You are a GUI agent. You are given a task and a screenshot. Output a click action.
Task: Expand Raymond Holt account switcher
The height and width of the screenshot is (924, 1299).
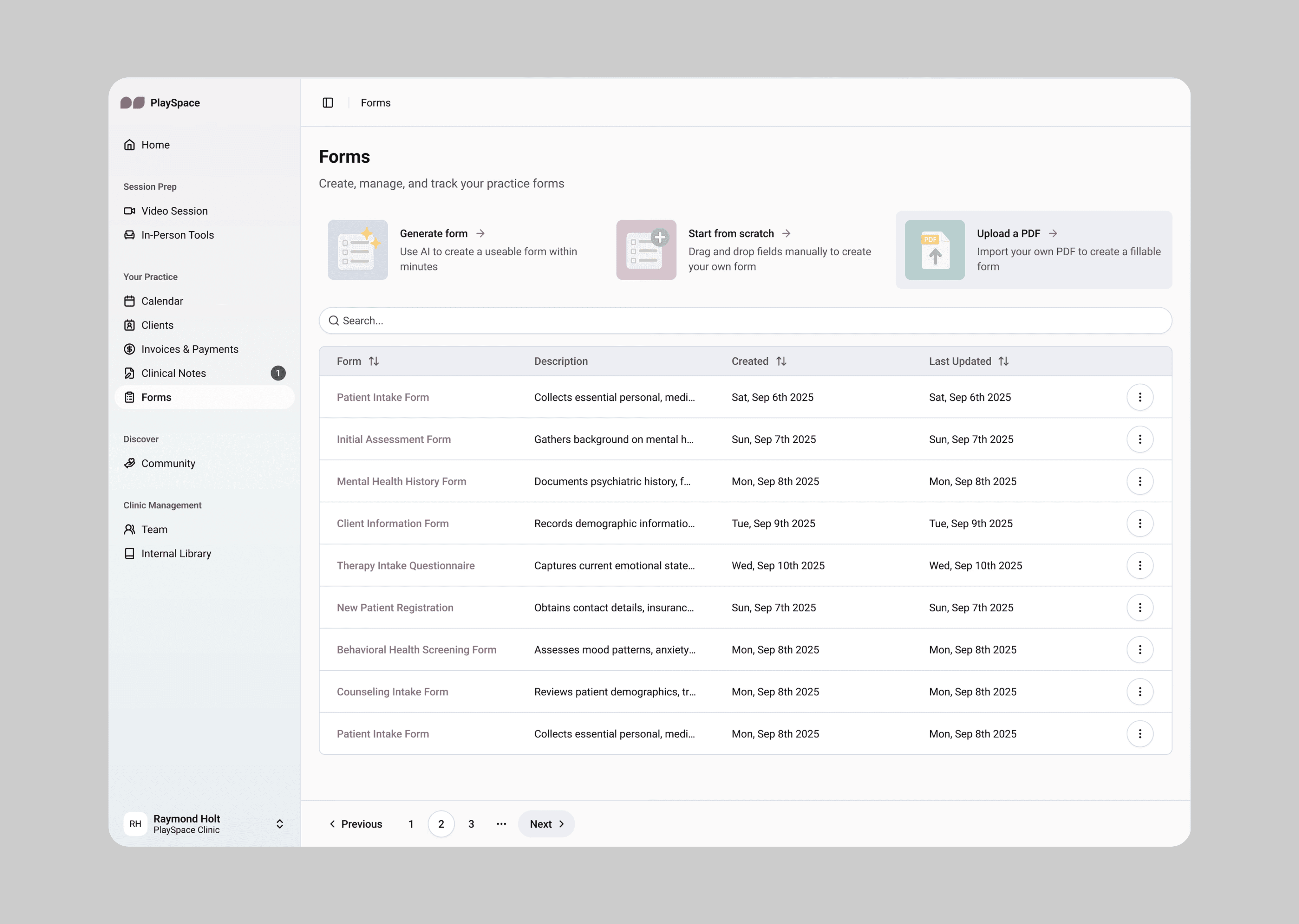point(279,824)
